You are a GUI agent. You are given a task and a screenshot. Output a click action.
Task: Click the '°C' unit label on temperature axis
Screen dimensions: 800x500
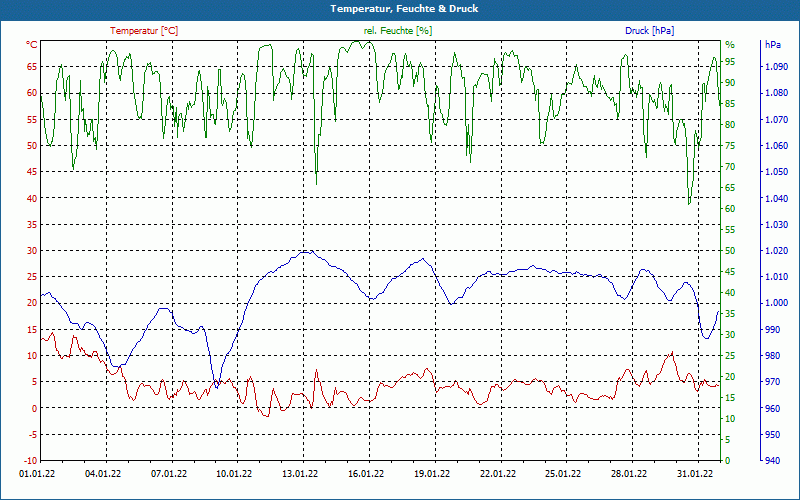32,45
